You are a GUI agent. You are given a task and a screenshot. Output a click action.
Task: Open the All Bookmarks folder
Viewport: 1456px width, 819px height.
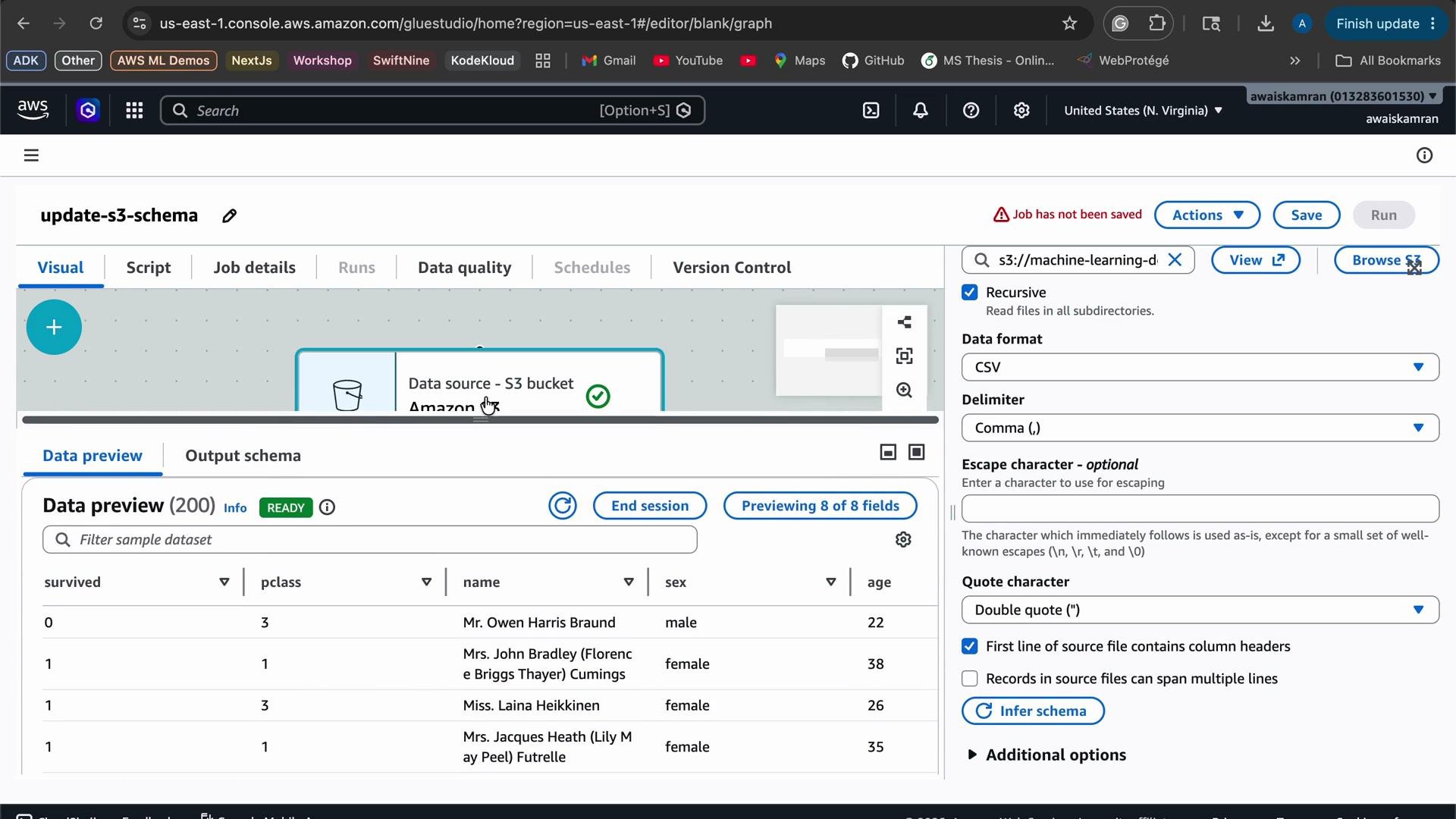[1388, 61]
